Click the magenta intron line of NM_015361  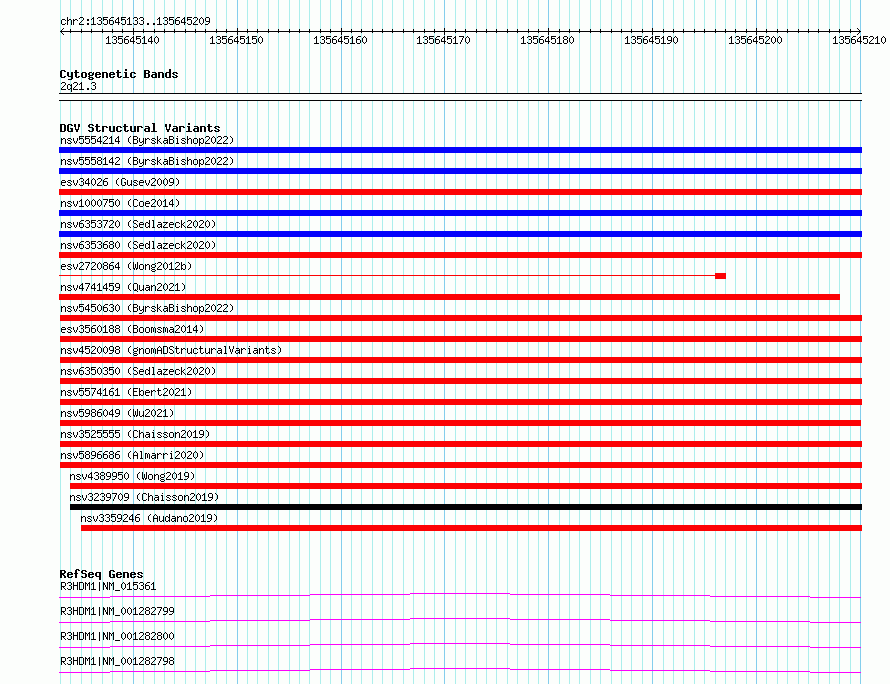460,594
